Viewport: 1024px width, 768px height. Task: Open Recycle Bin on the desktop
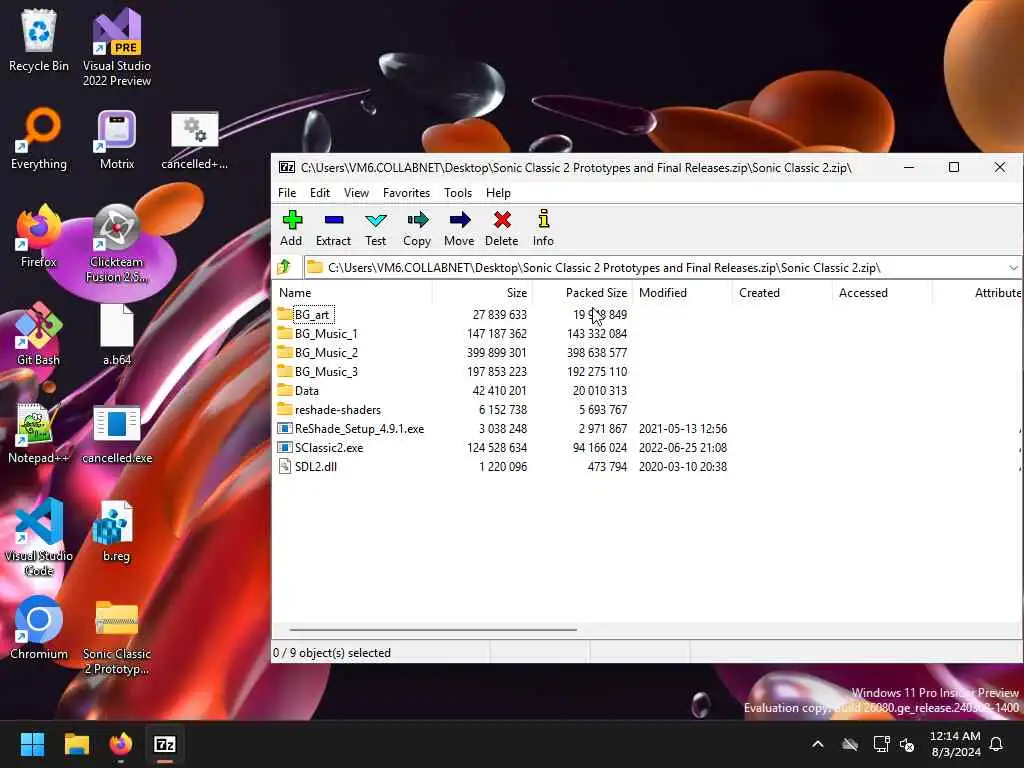coord(39,40)
